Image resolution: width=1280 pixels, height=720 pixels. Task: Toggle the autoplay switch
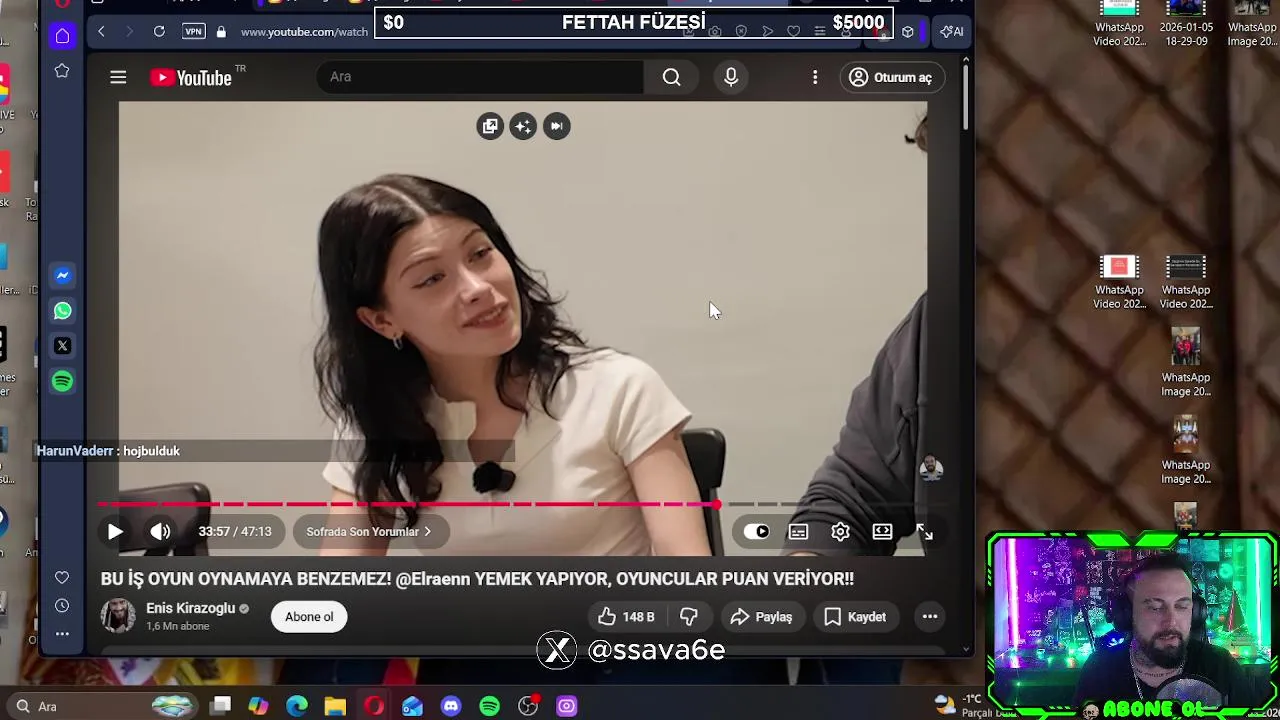tap(756, 532)
